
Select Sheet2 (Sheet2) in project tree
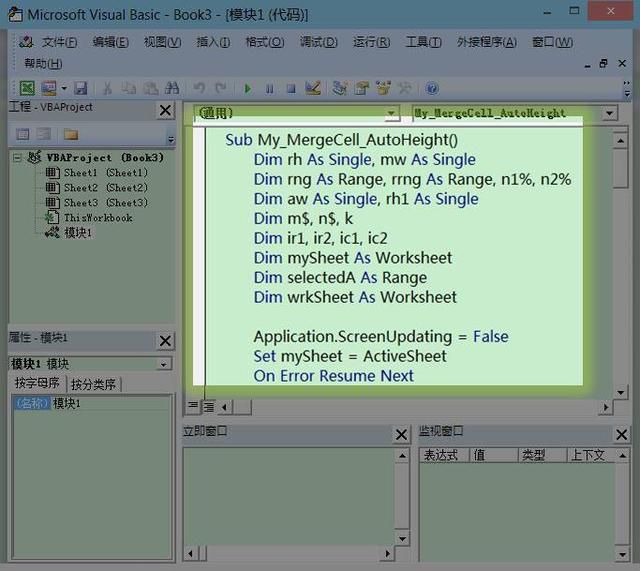click(106, 188)
